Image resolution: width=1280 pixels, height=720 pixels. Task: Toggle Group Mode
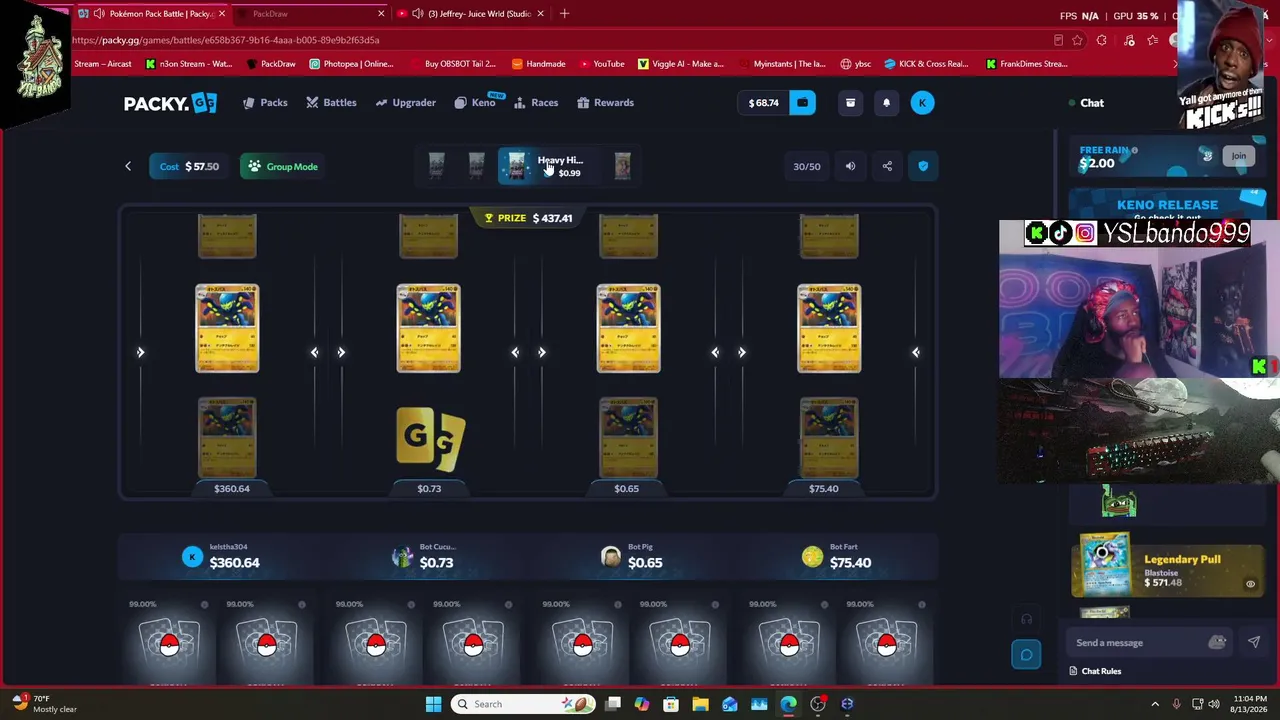(x=282, y=166)
